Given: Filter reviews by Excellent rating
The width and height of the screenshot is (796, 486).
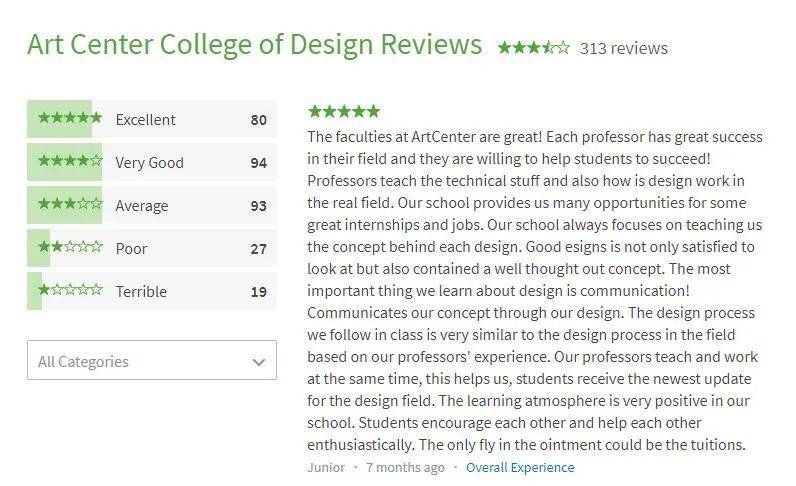Looking at the screenshot, I should pyautogui.click(x=146, y=120).
